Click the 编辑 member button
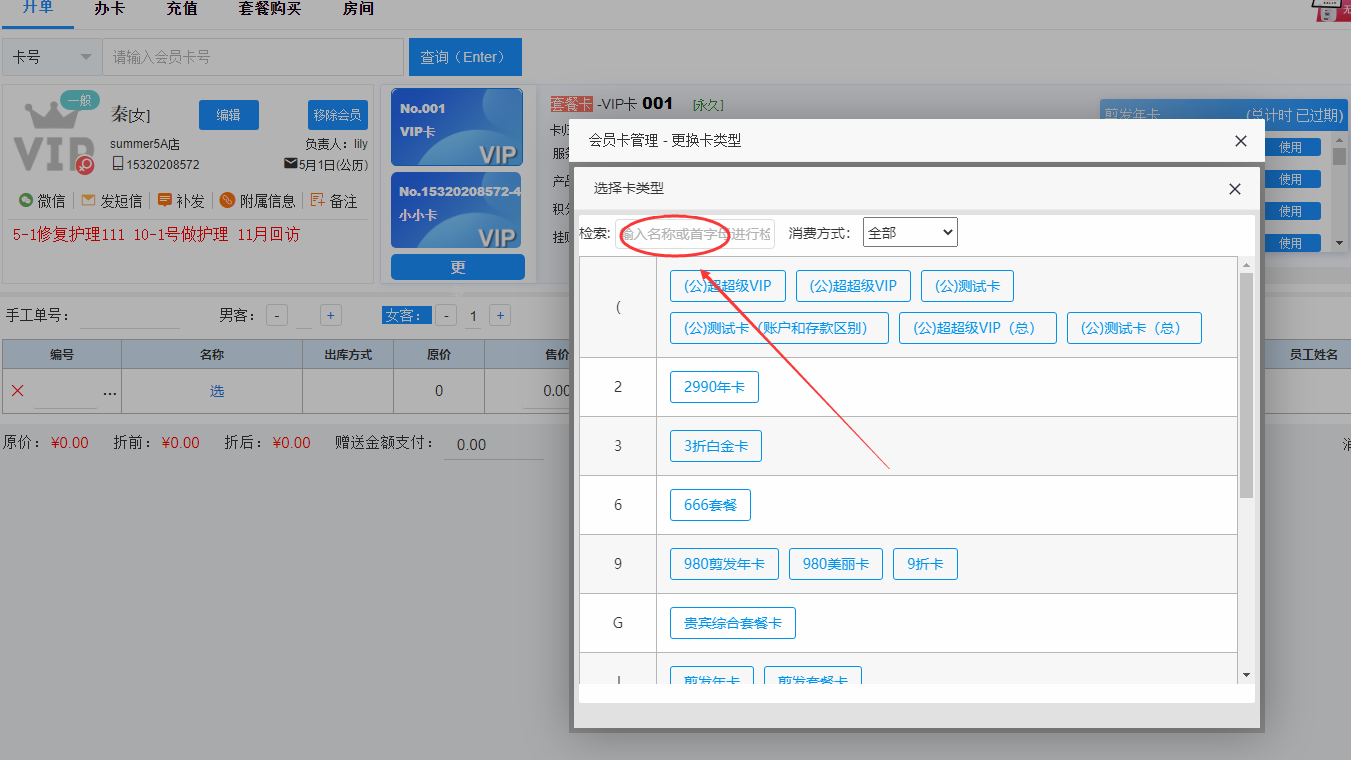 click(229, 115)
